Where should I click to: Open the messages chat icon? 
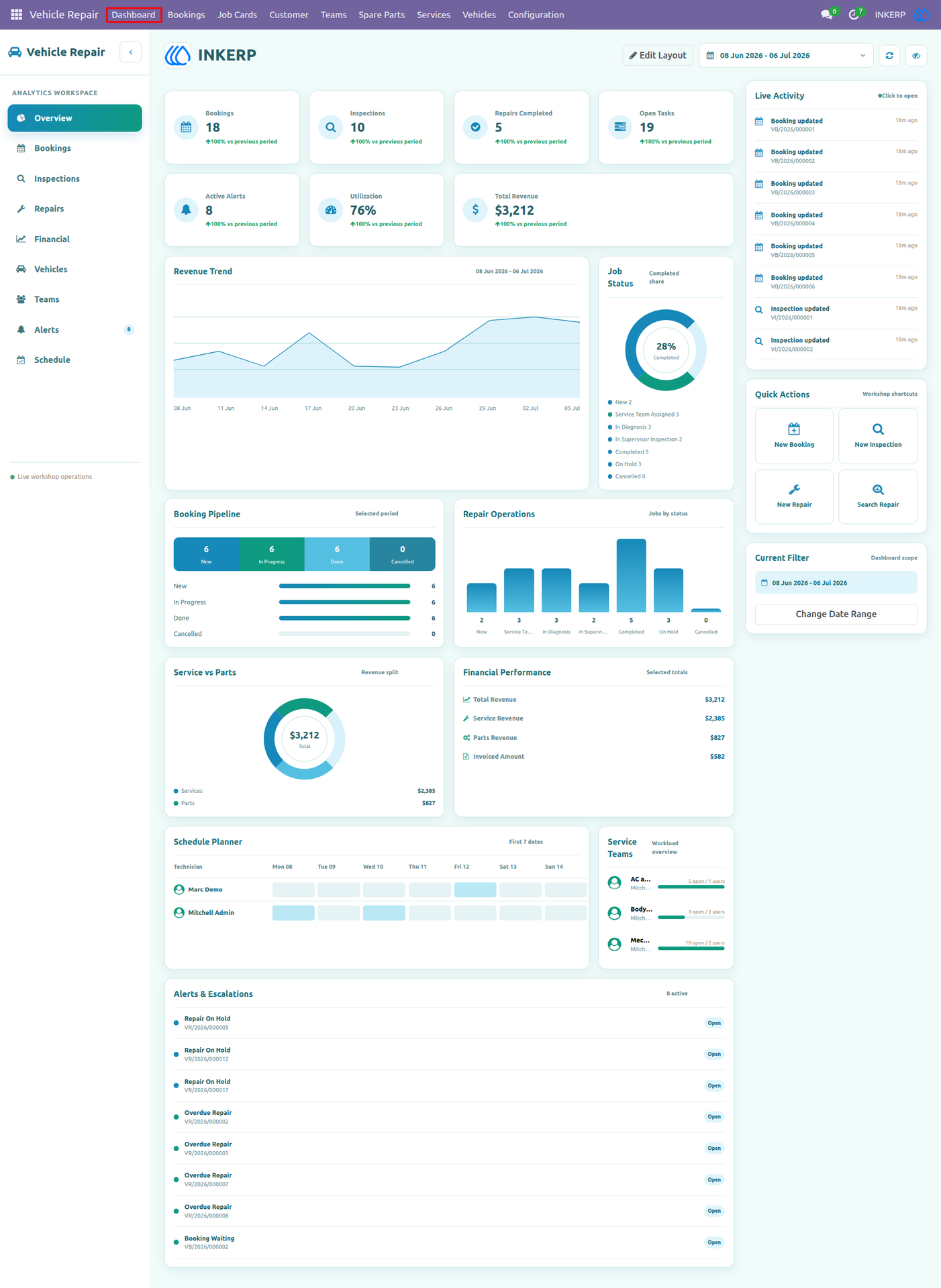(827, 15)
